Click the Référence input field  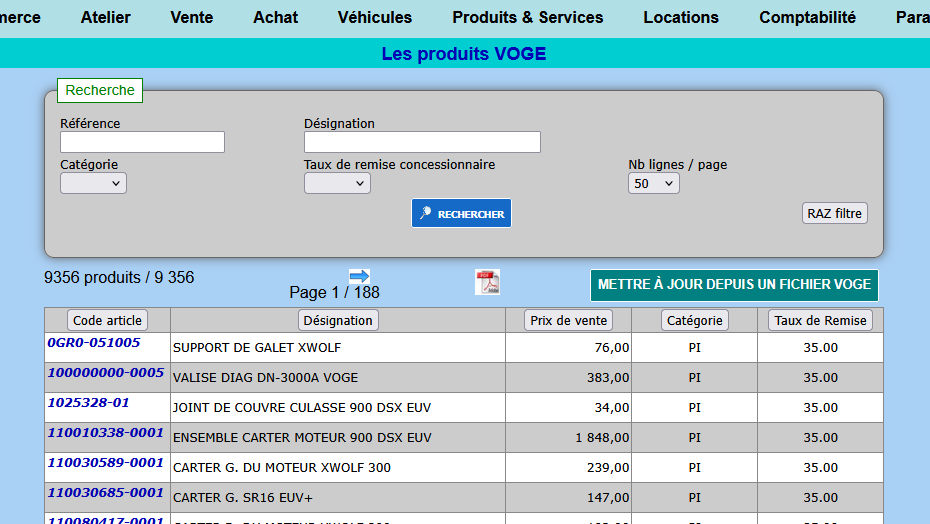point(142,142)
